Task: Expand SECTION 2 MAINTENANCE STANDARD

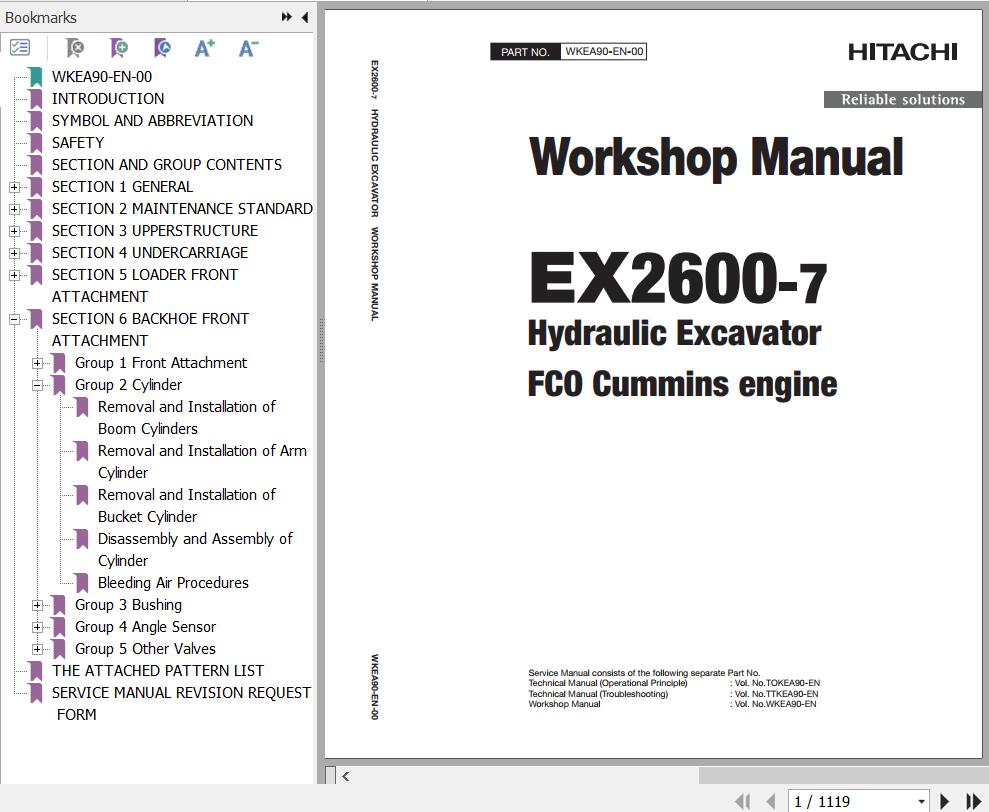Action: (15, 209)
